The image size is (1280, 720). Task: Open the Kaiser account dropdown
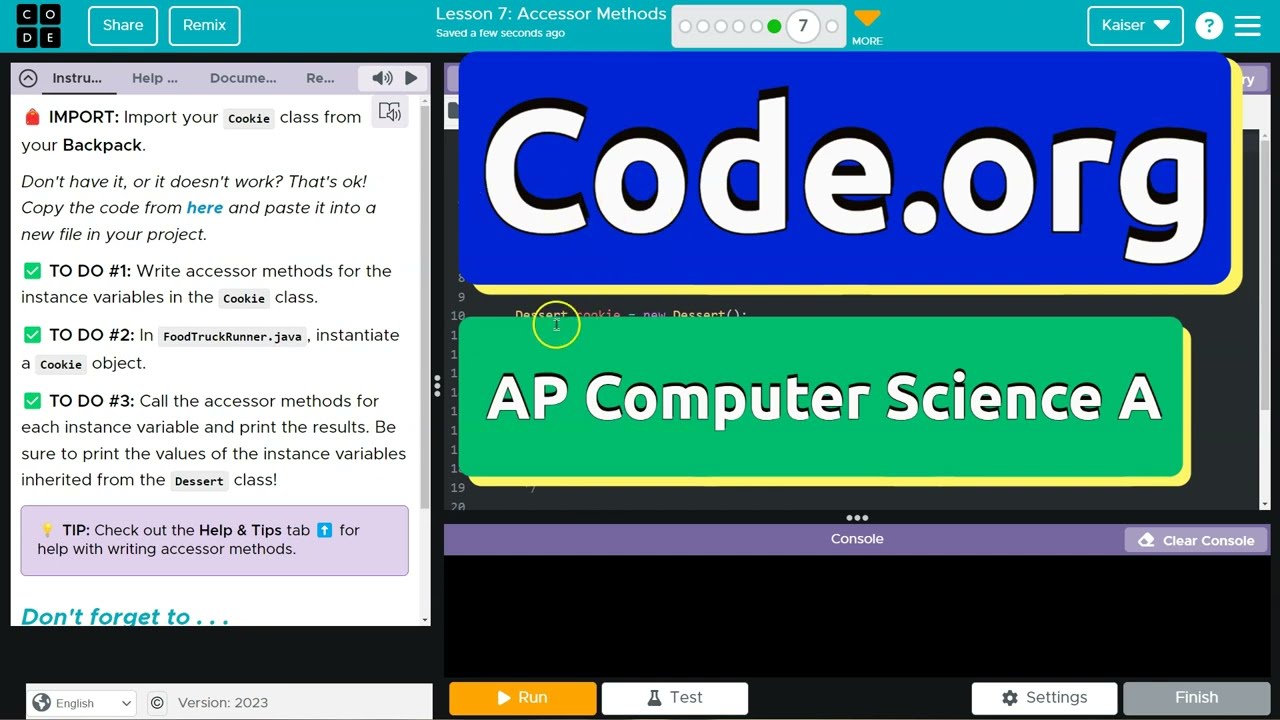pos(1135,25)
